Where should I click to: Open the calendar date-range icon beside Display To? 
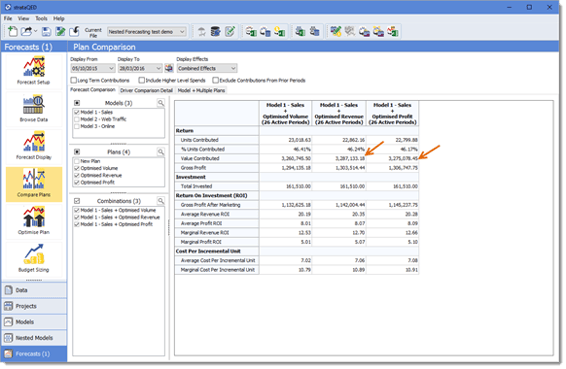click(x=169, y=68)
